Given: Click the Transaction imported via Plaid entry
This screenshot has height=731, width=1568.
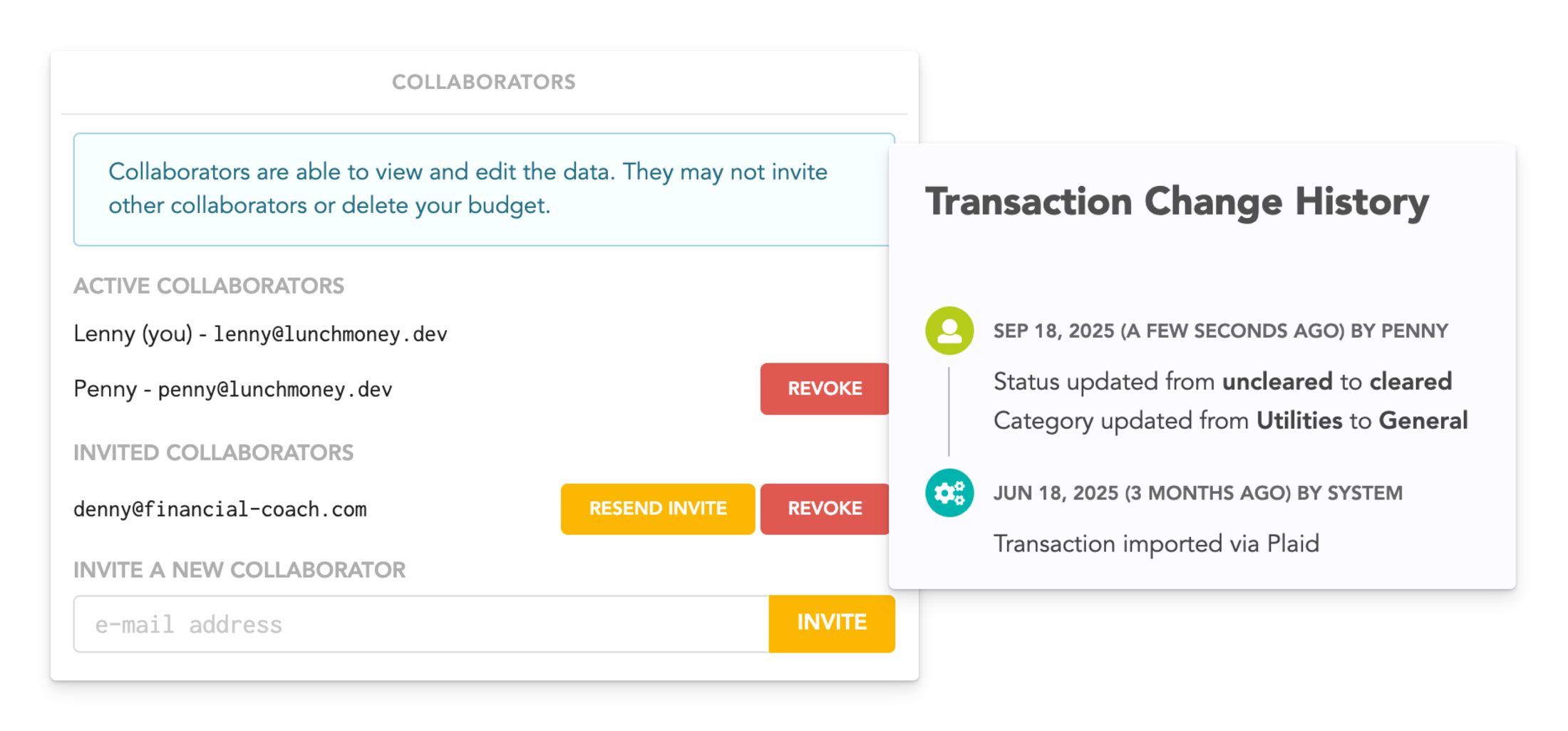Looking at the screenshot, I should click(x=1156, y=544).
